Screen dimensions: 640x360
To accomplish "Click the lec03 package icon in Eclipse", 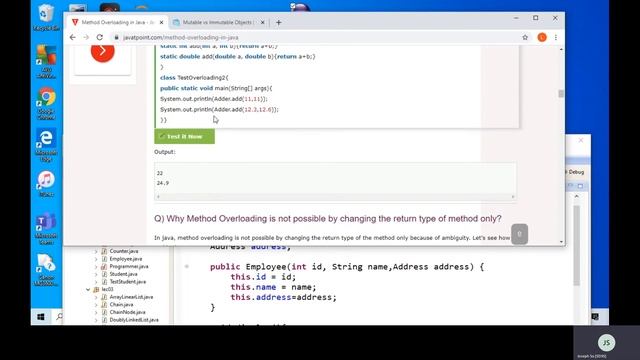I will 96,289.
